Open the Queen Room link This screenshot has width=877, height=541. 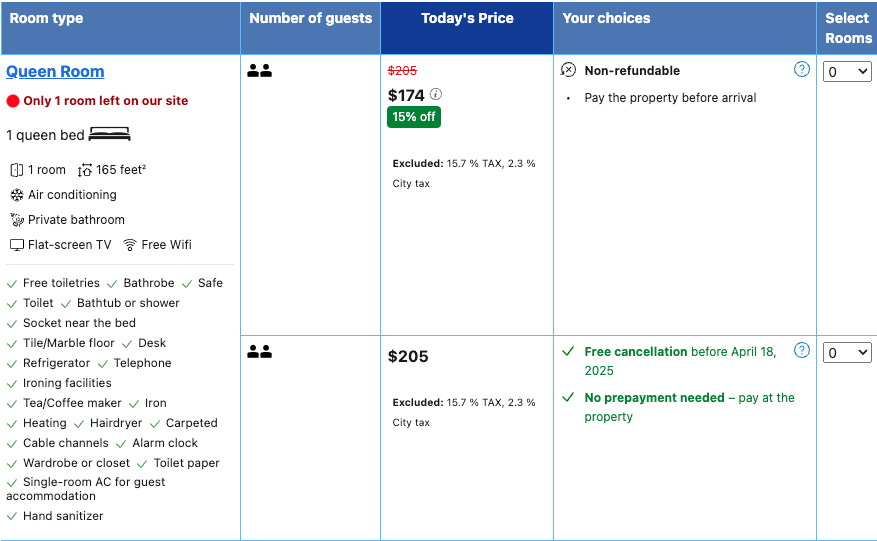click(x=55, y=71)
